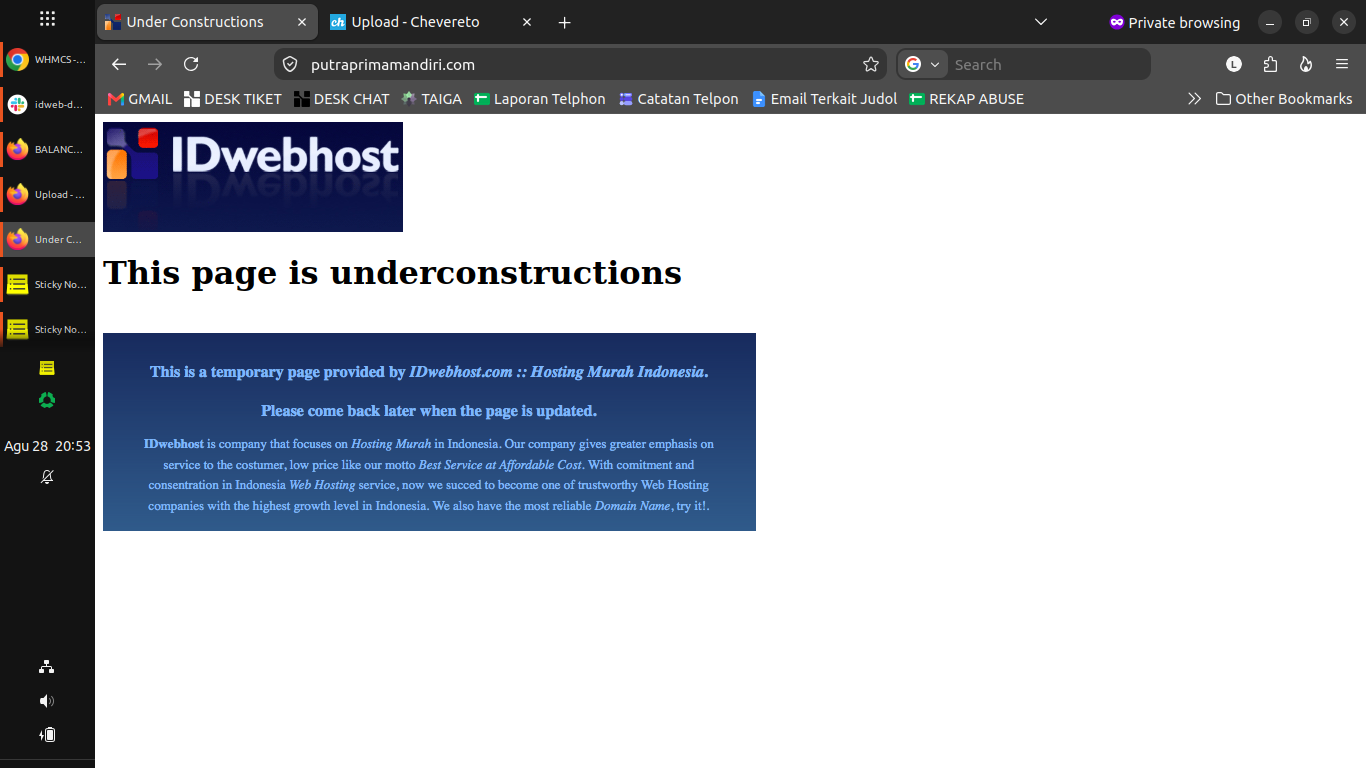Open the network status icon

click(x=47, y=667)
